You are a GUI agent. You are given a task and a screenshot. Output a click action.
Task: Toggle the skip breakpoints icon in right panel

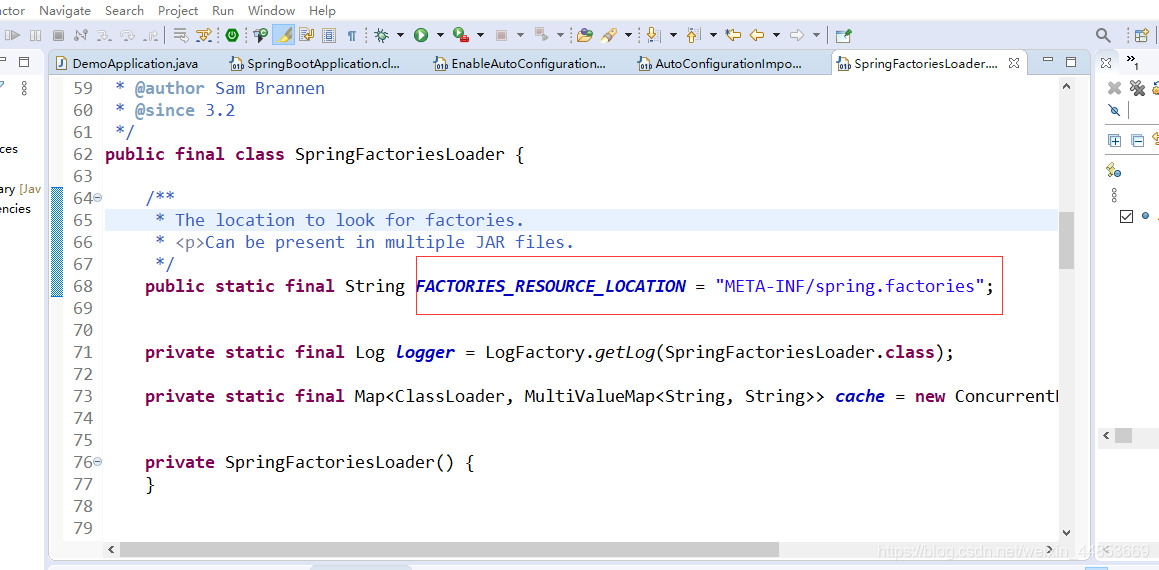coord(1115,111)
